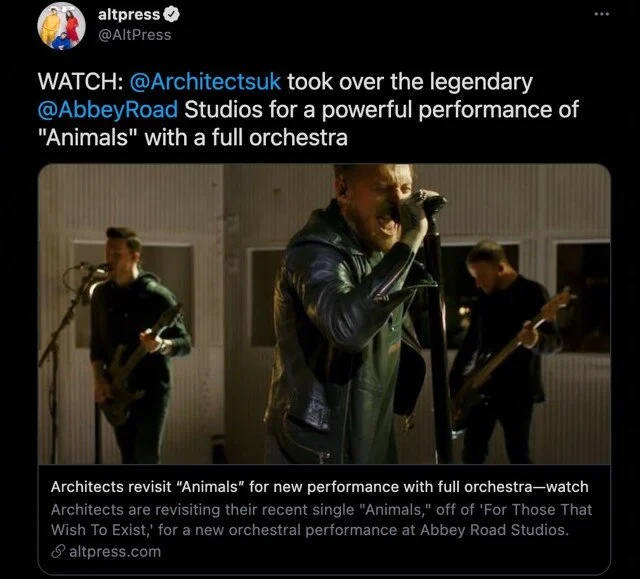Click the chain link icon beside altpress.com
Screen dimensions: 640x579
[58, 552]
